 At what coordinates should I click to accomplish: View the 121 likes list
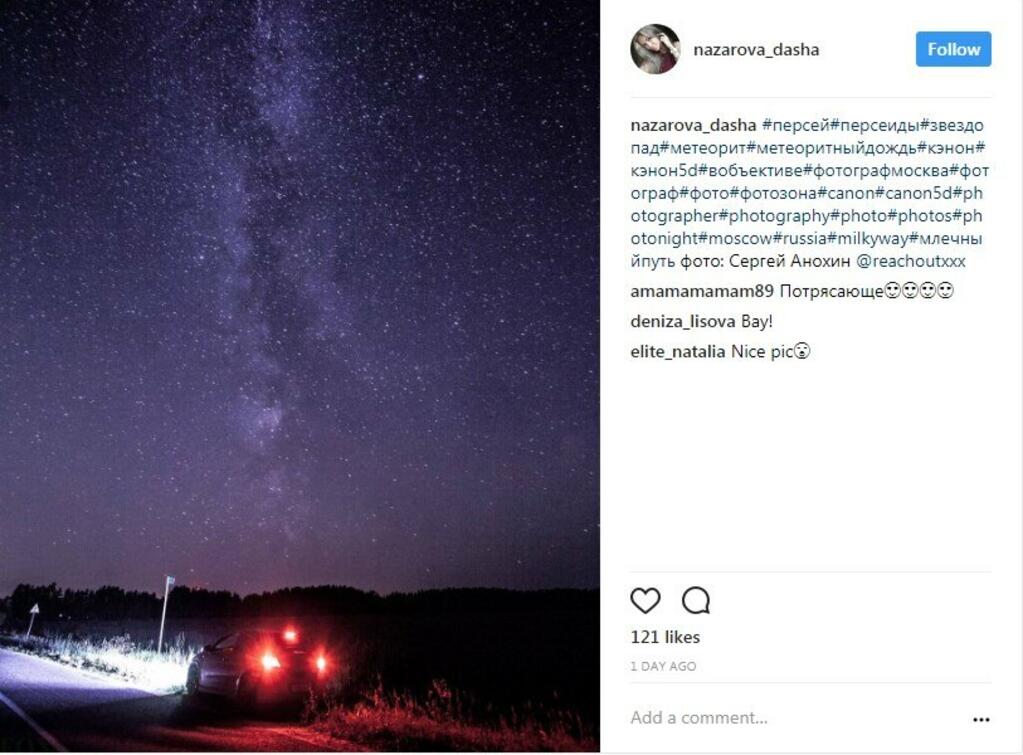coord(665,637)
